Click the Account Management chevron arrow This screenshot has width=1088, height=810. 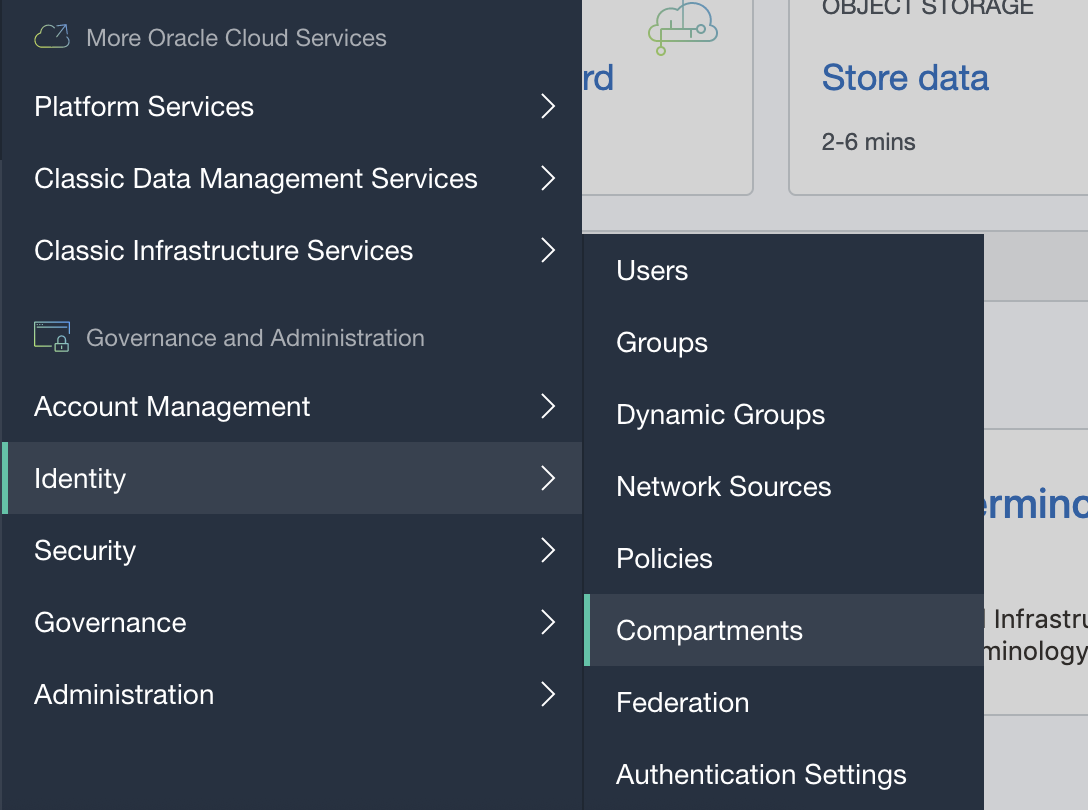(x=547, y=406)
